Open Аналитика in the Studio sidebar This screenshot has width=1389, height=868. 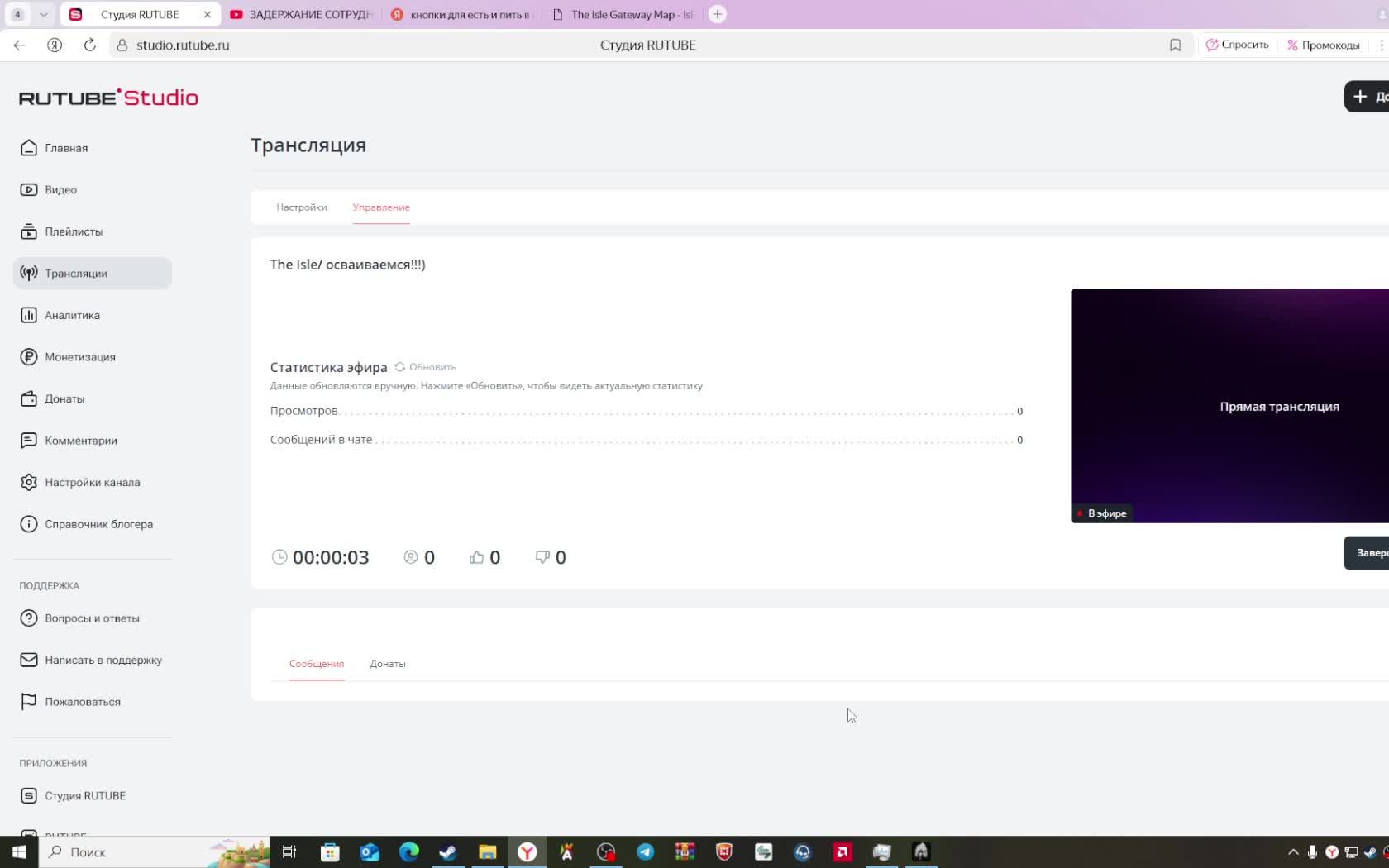60,315
